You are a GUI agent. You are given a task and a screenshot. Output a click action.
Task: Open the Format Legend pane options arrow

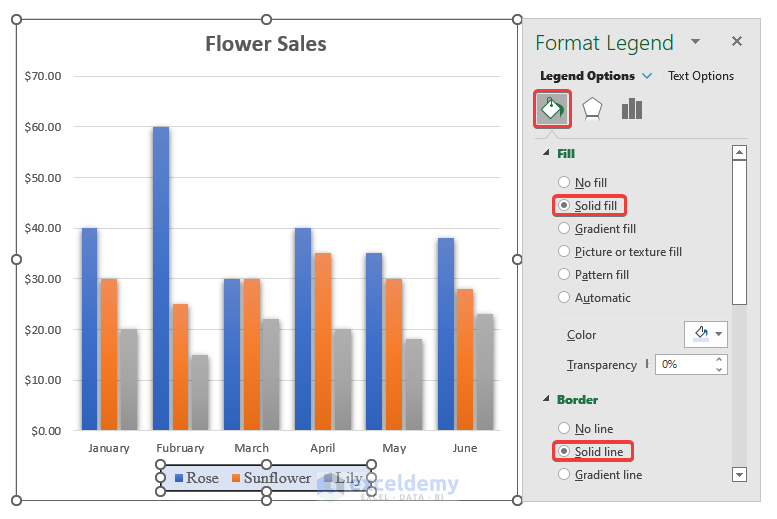click(696, 42)
